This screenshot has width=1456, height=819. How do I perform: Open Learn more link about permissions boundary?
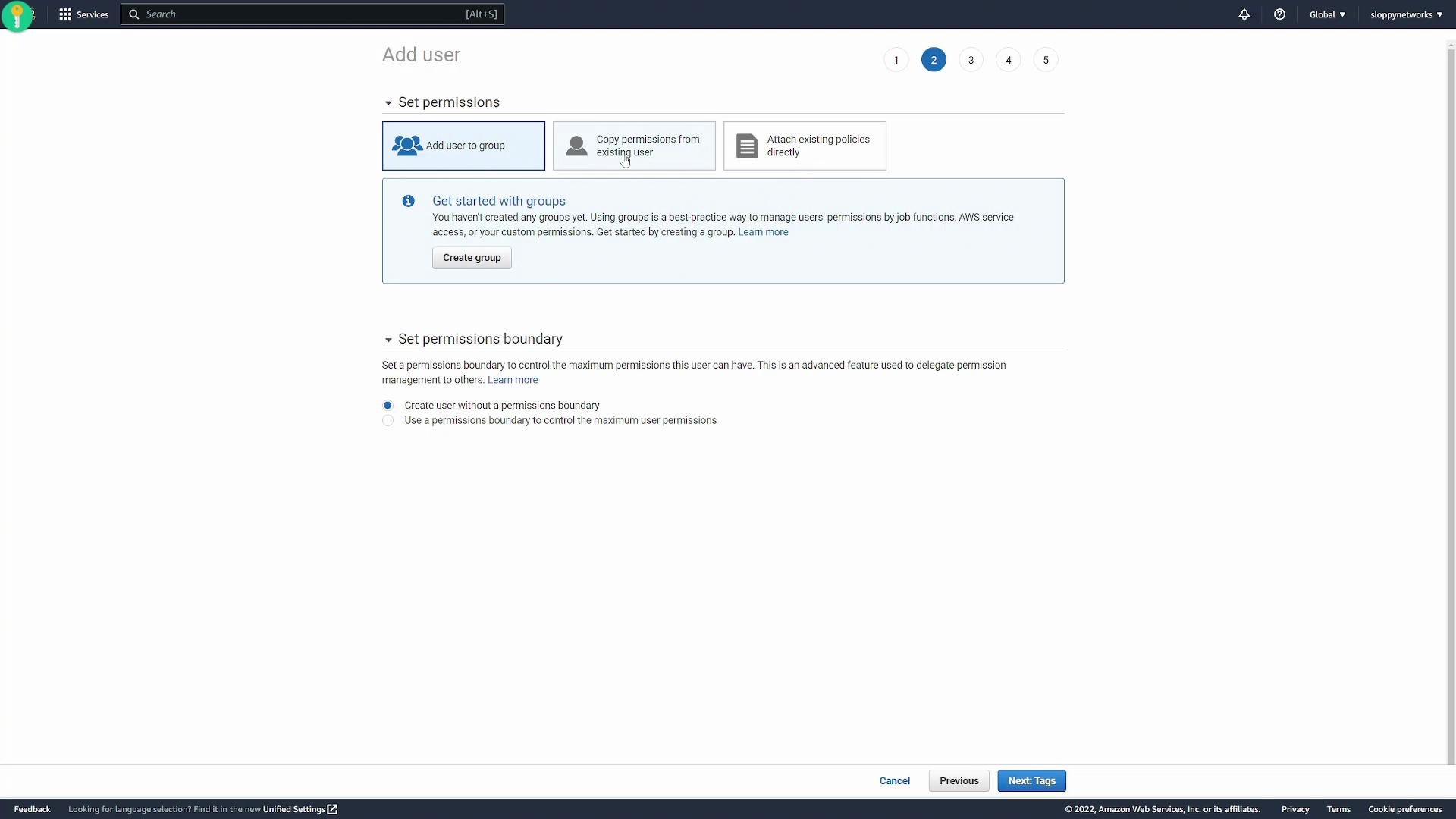(513, 380)
